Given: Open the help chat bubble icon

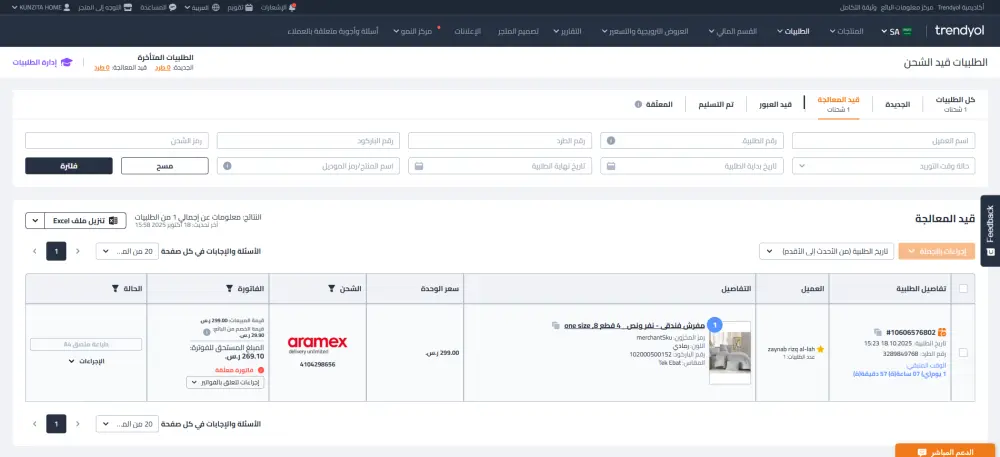Looking at the screenshot, I should (172, 8).
